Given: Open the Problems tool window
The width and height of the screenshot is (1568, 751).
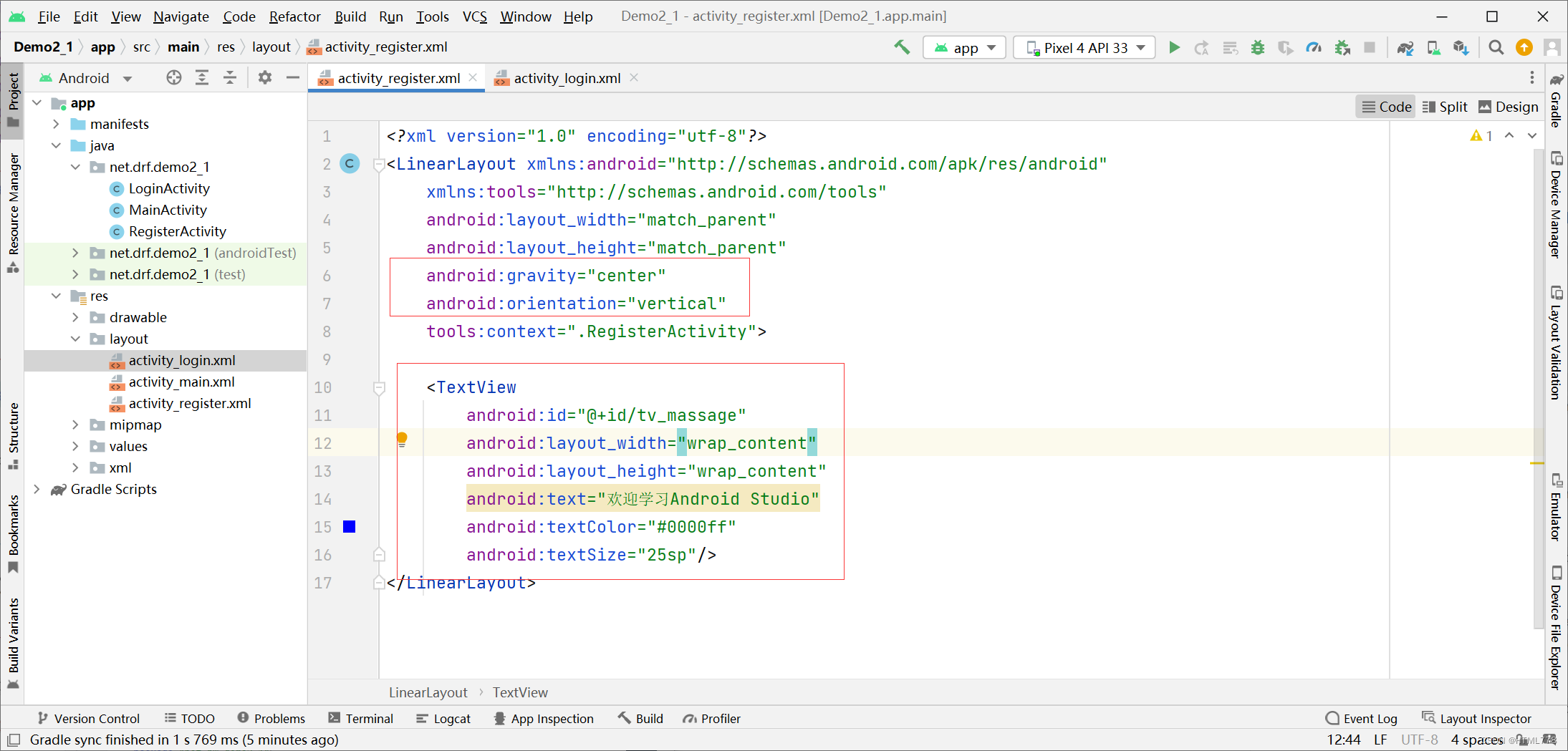Looking at the screenshot, I should click(x=271, y=718).
